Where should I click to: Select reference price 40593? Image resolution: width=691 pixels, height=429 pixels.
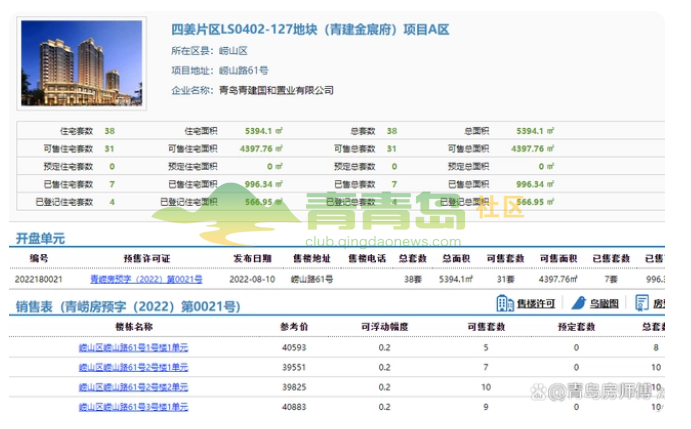(x=294, y=347)
